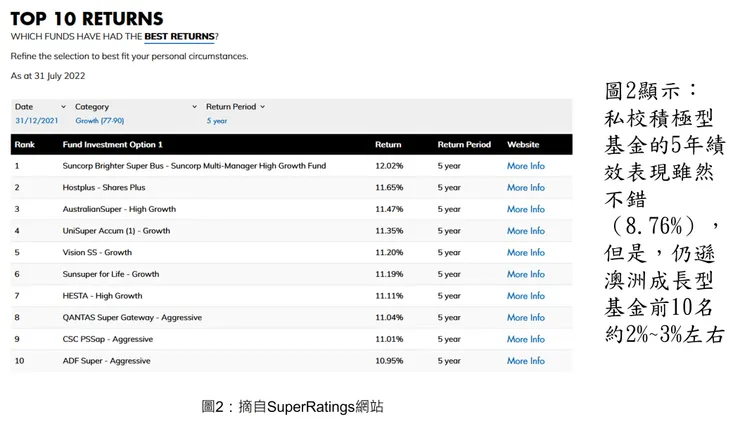This screenshot has height=424, width=740.
Task: Click the Return column header
Action: (x=388, y=144)
